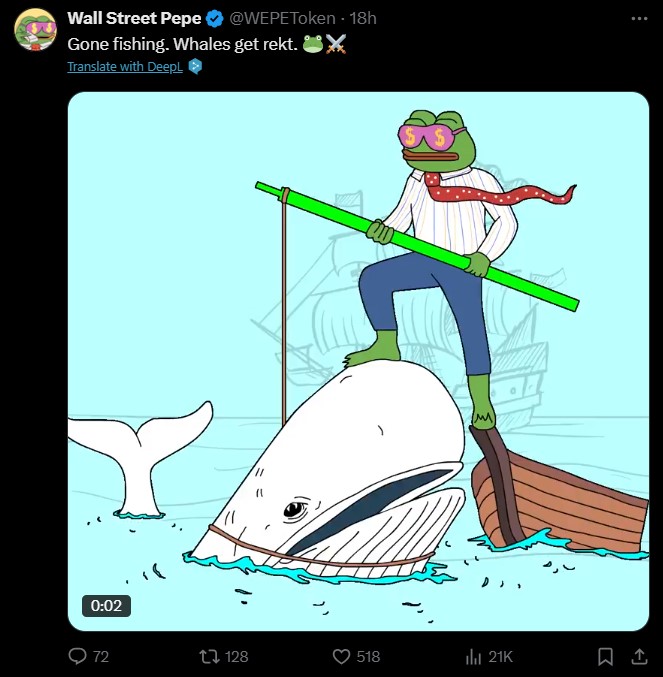Open the three-dot more options menu

click(639, 19)
